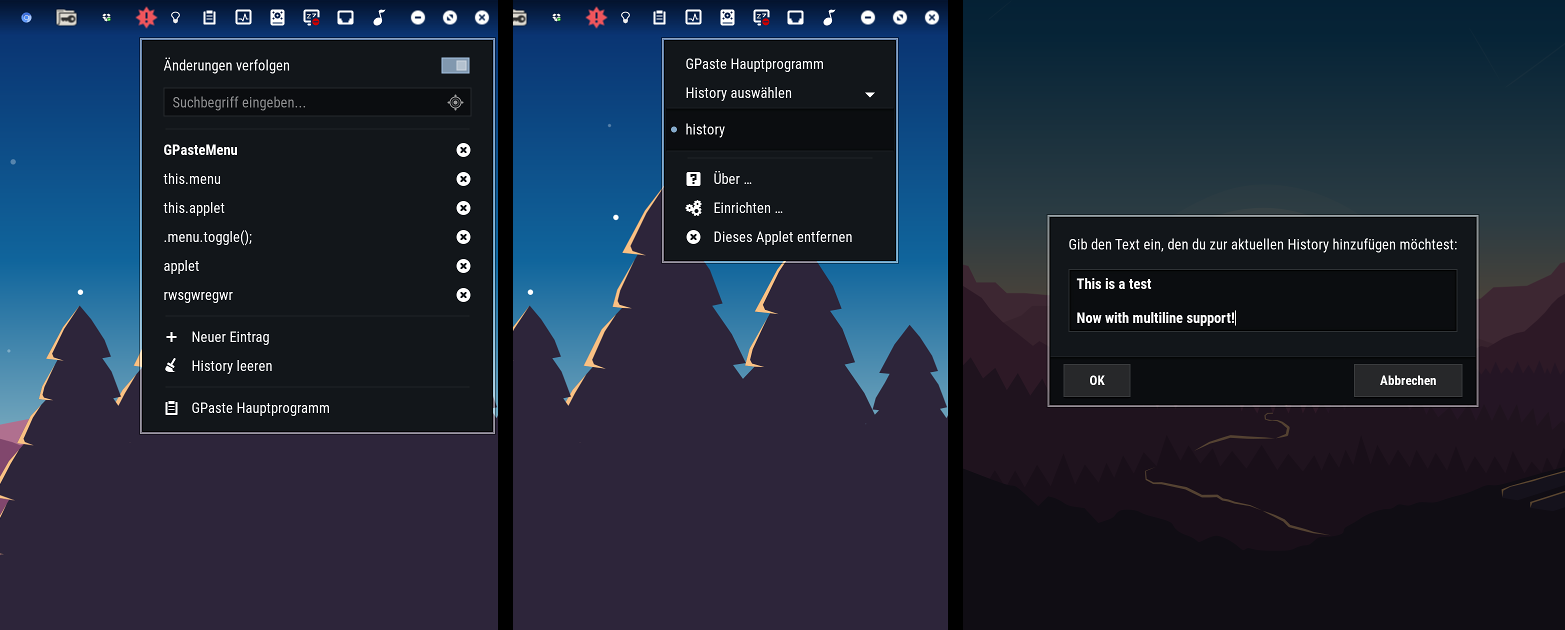Open the system monitor graph icon in left panel

point(243,17)
